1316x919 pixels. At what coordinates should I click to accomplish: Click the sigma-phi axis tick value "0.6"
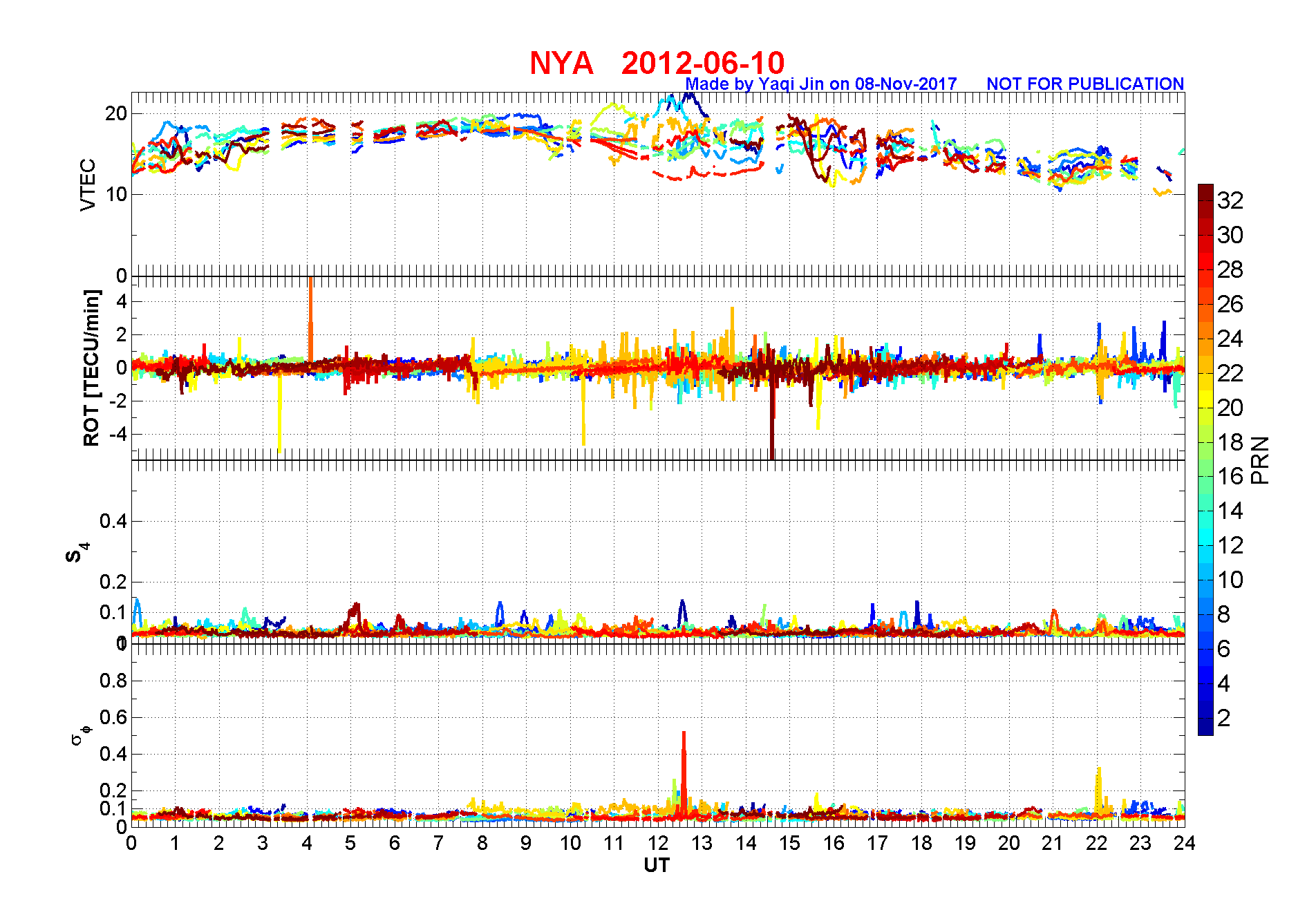coord(113,717)
